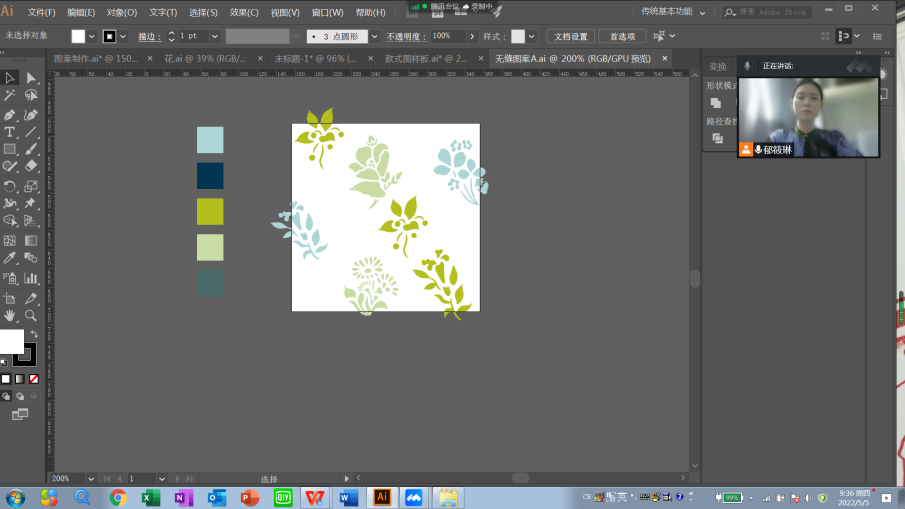Open the 效果(C) menu

pyautogui.click(x=244, y=13)
